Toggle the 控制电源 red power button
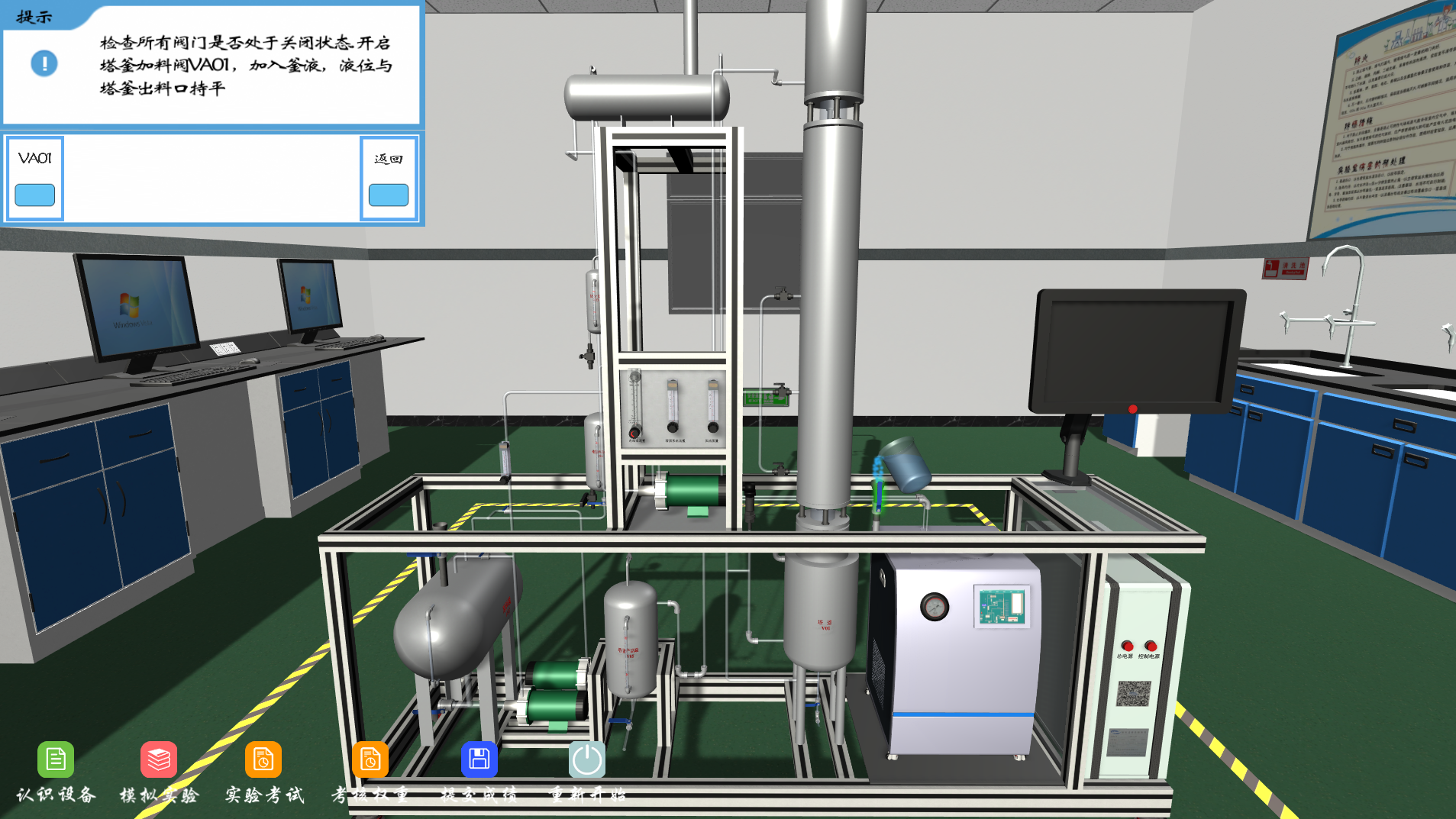1456x819 pixels. [1151, 646]
